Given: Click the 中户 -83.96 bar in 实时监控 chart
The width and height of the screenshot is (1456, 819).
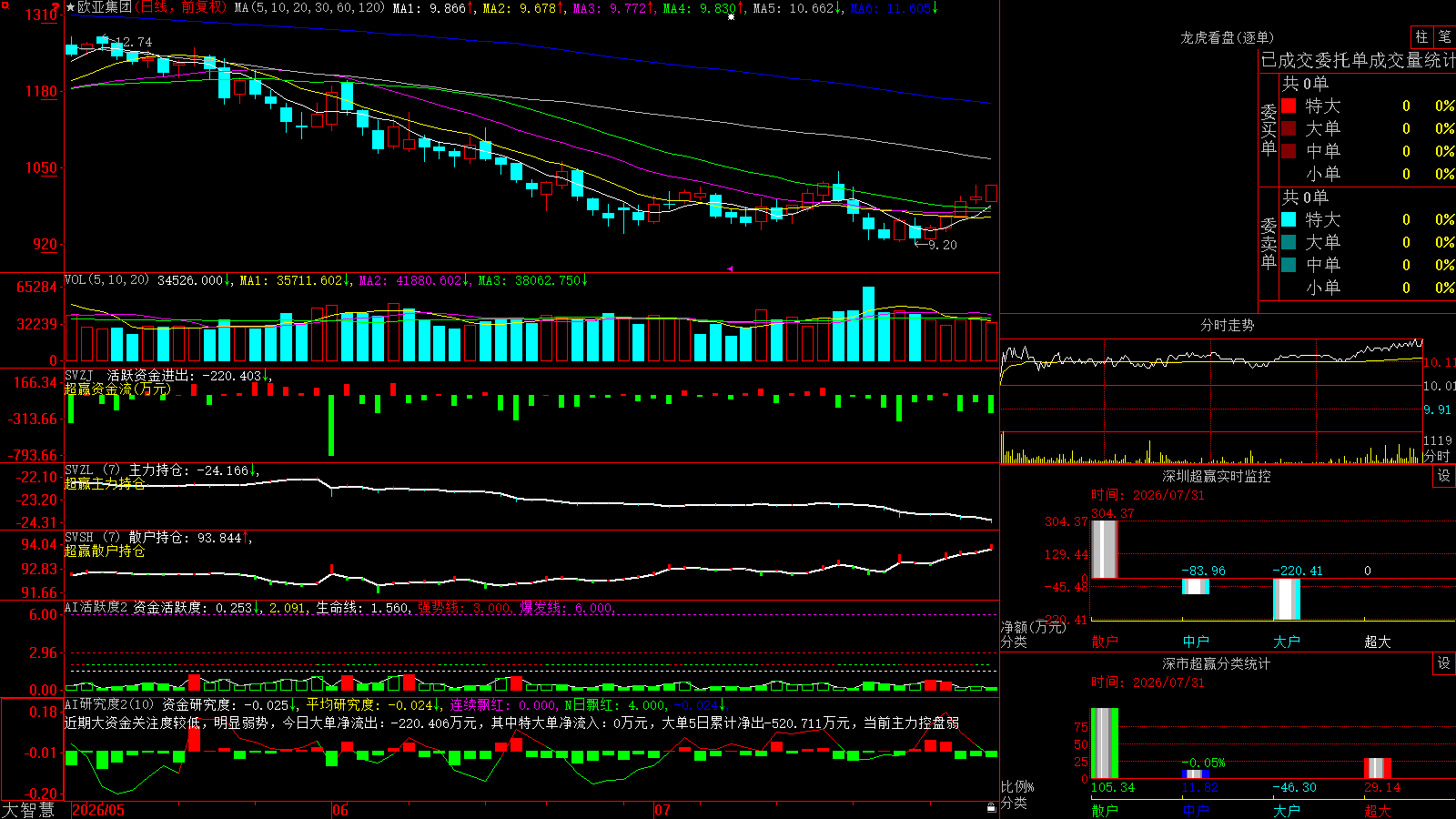Looking at the screenshot, I should pos(1195,586).
